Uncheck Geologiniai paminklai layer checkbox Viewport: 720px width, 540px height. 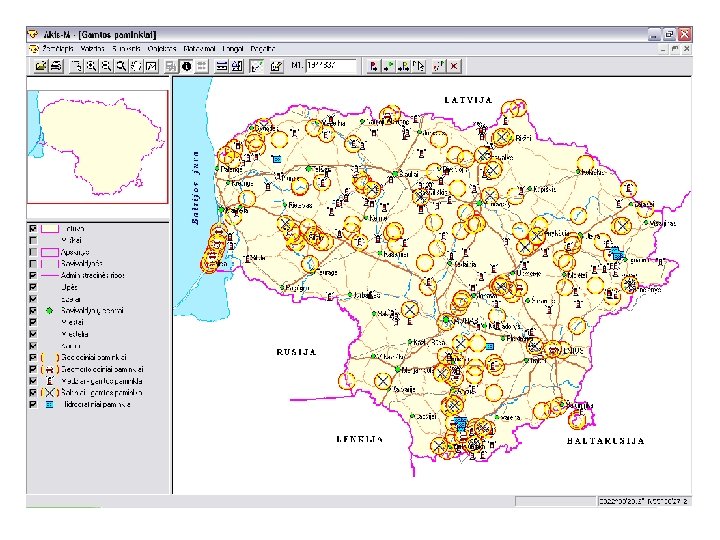(33, 357)
